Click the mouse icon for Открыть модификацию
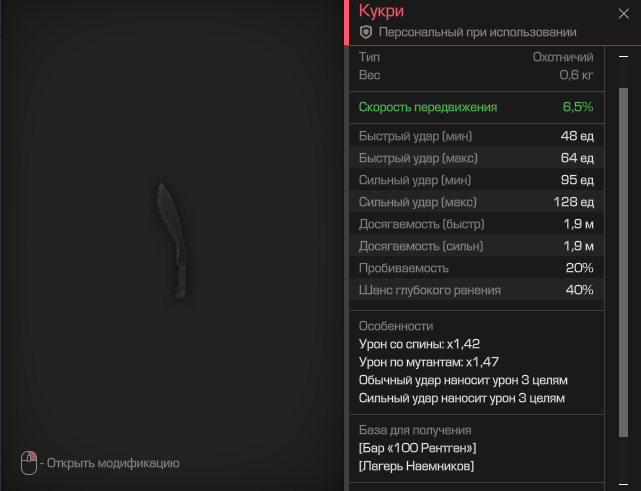This screenshot has height=491, width=641. click(29, 463)
